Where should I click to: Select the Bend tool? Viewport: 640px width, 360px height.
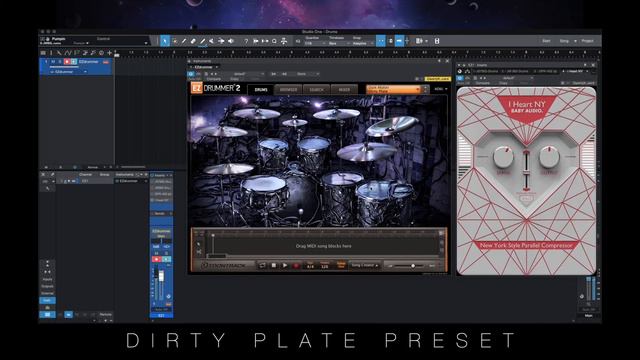[221, 41]
